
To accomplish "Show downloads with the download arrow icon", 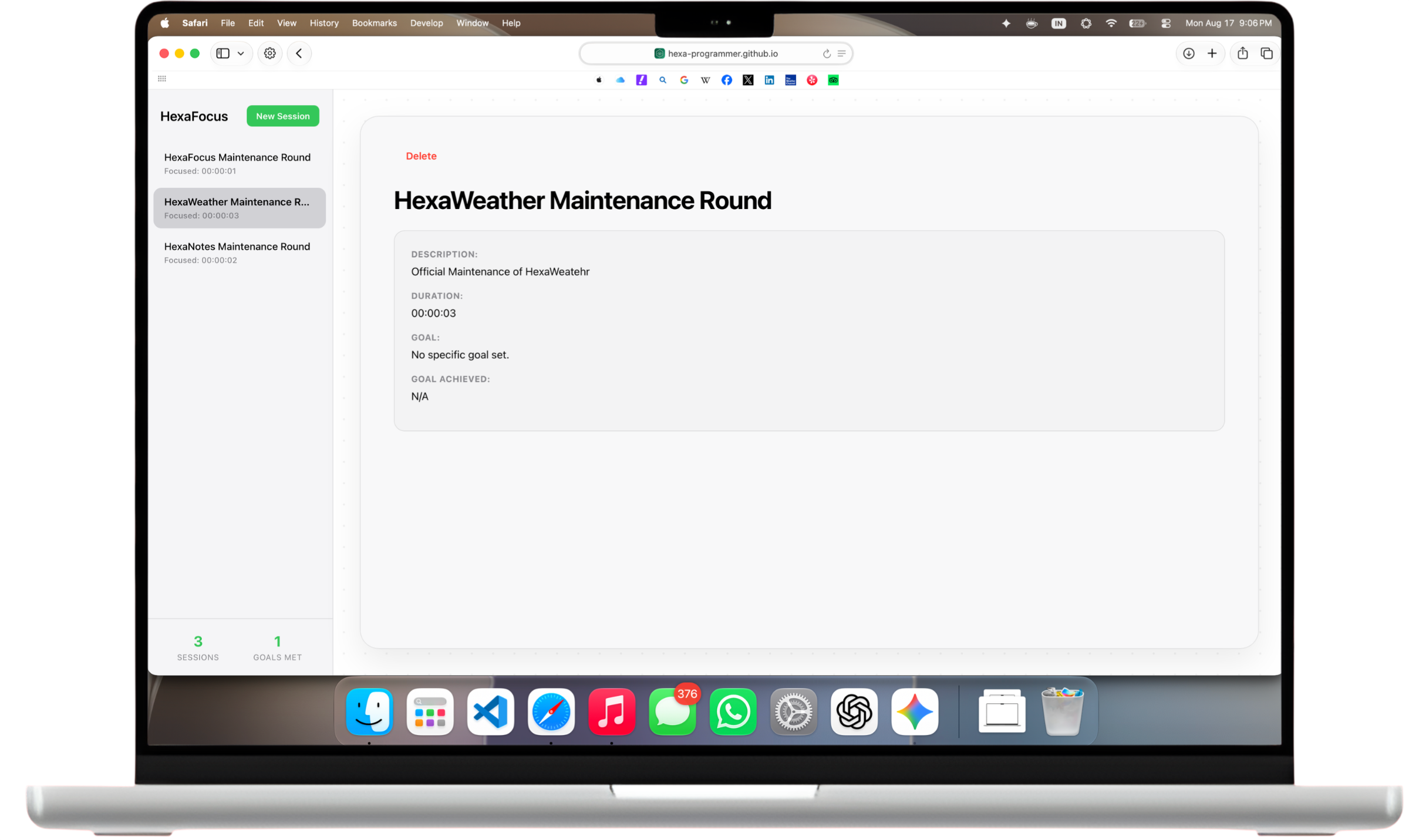I will (1188, 53).
